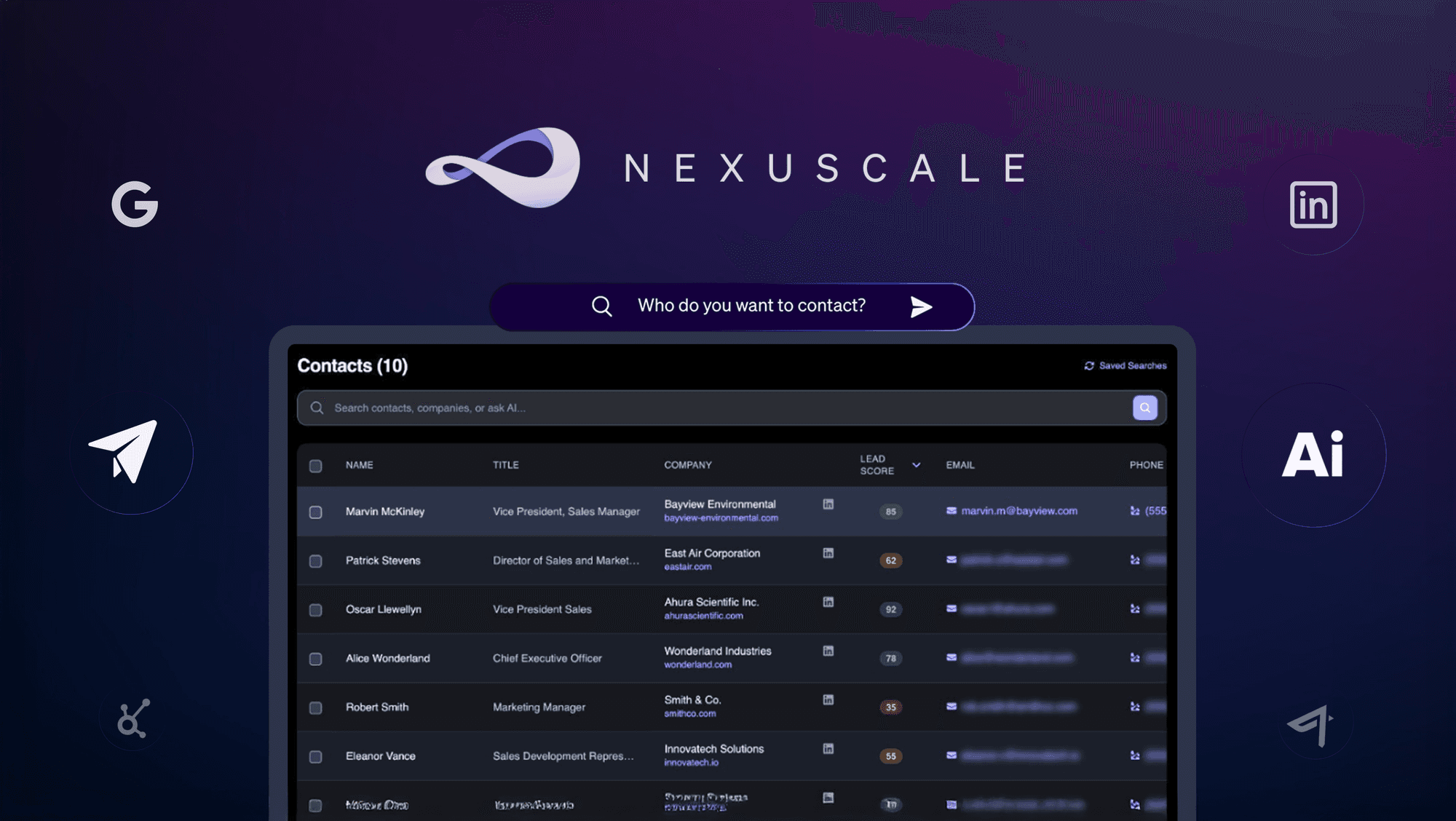Select the LinkedIn icon on the right
This screenshot has width=1456, height=821.
[1315, 206]
